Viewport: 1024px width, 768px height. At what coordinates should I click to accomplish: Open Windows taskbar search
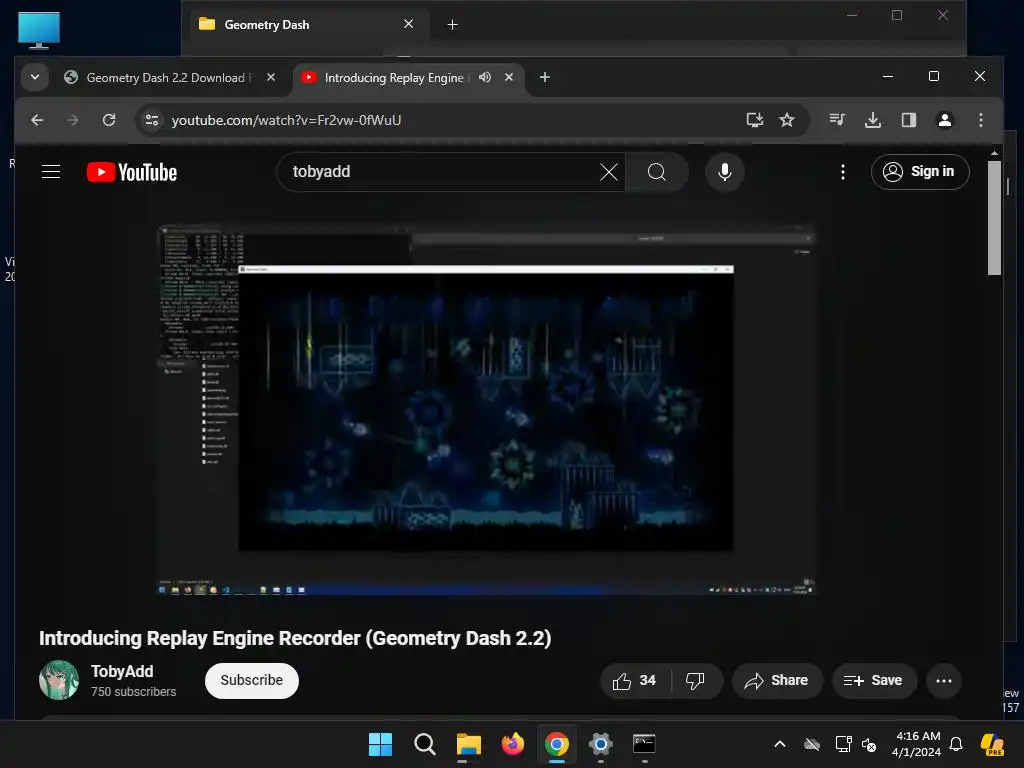[x=424, y=744]
